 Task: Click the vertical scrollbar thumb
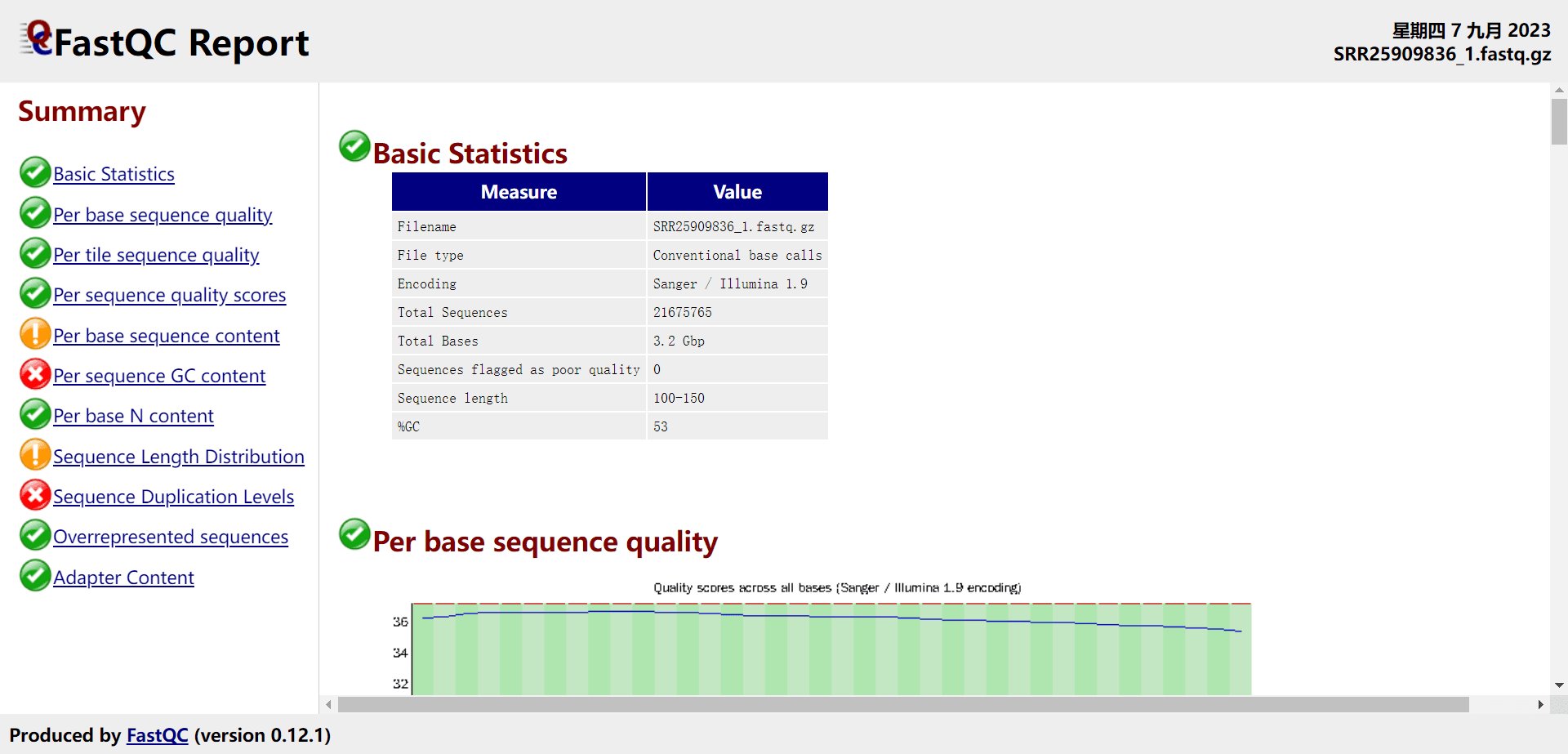click(x=1559, y=121)
